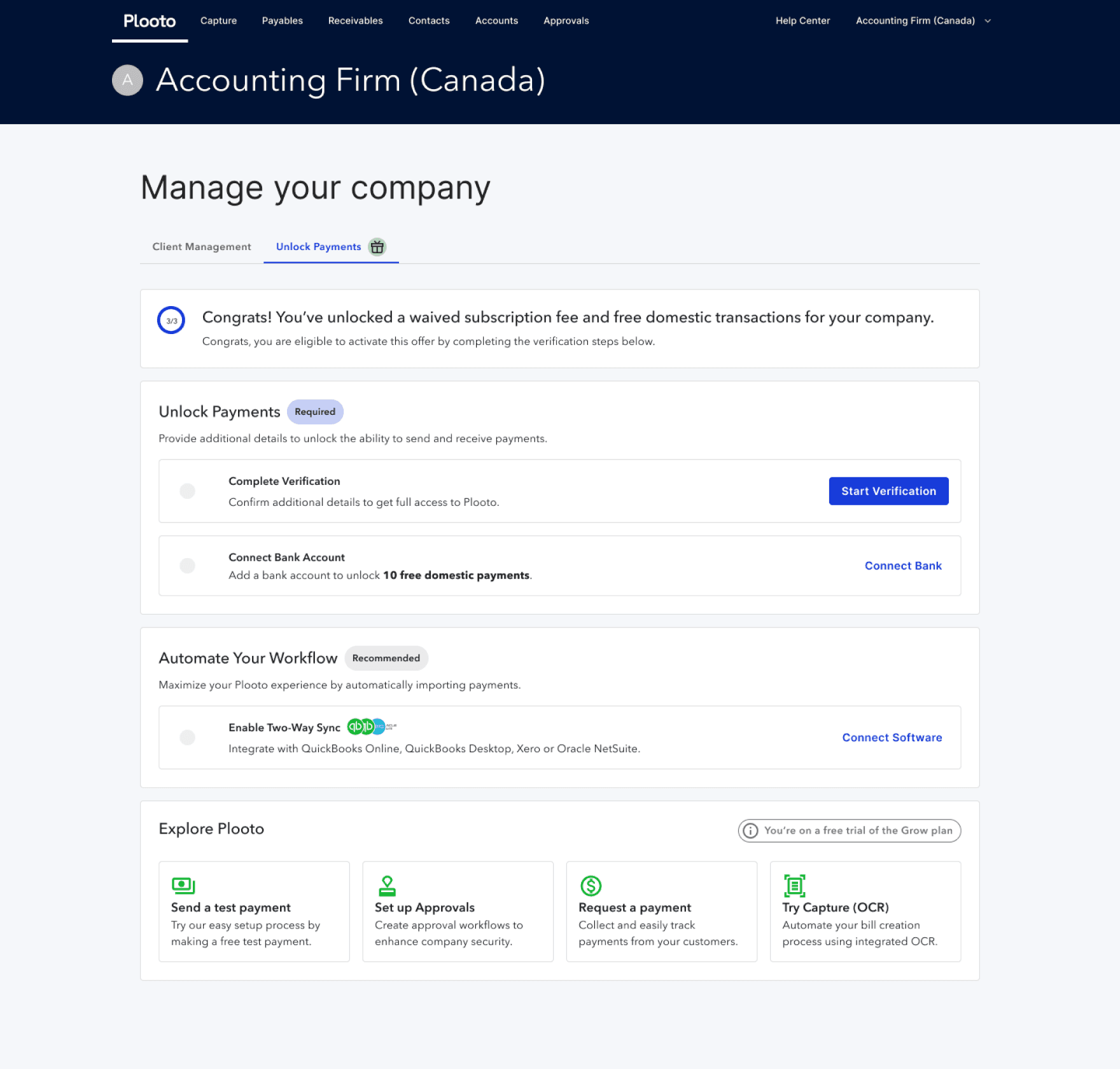Click the Complete Verification heading
1120x1069 pixels.
284,481
